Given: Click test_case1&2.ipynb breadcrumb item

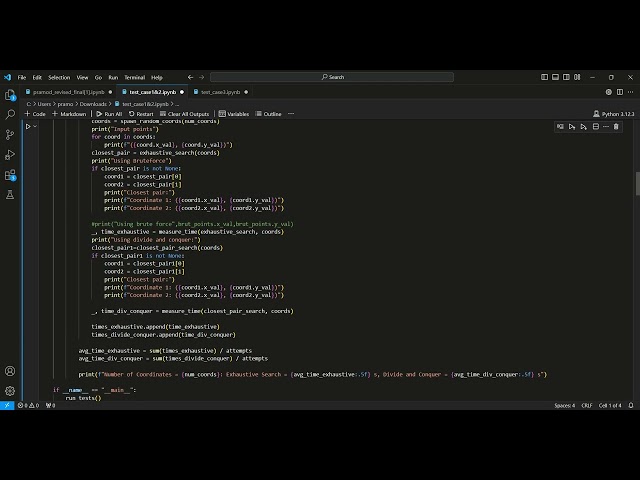Looking at the screenshot, I should [x=145, y=104].
